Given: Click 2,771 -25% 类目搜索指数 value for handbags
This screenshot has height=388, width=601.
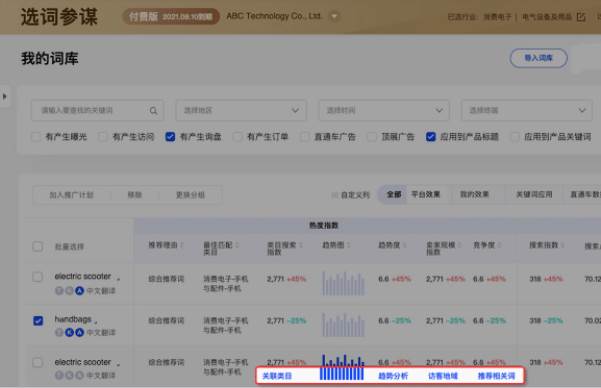Looking at the screenshot, I should (x=286, y=321).
